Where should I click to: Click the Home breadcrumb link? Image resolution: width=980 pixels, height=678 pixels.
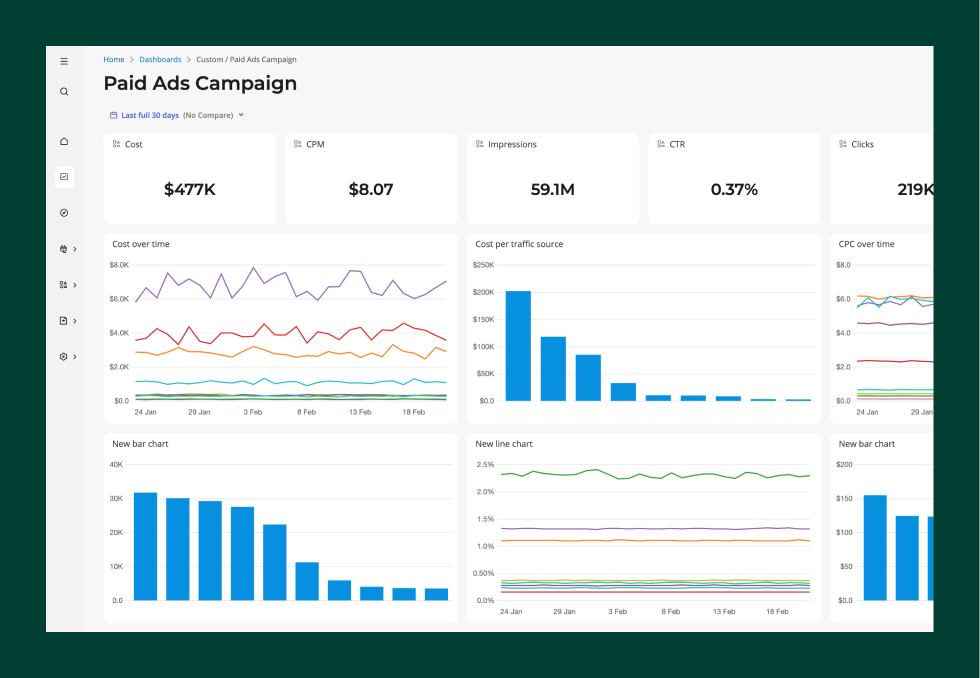(x=113, y=59)
